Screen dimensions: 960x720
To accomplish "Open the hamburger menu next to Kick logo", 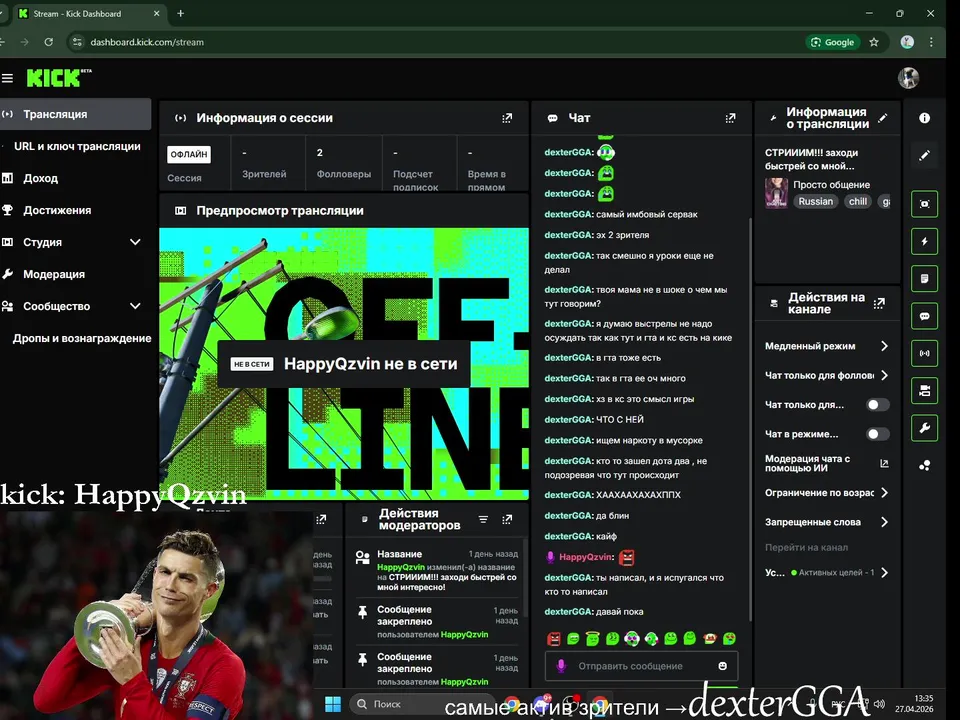I will (x=7, y=78).
